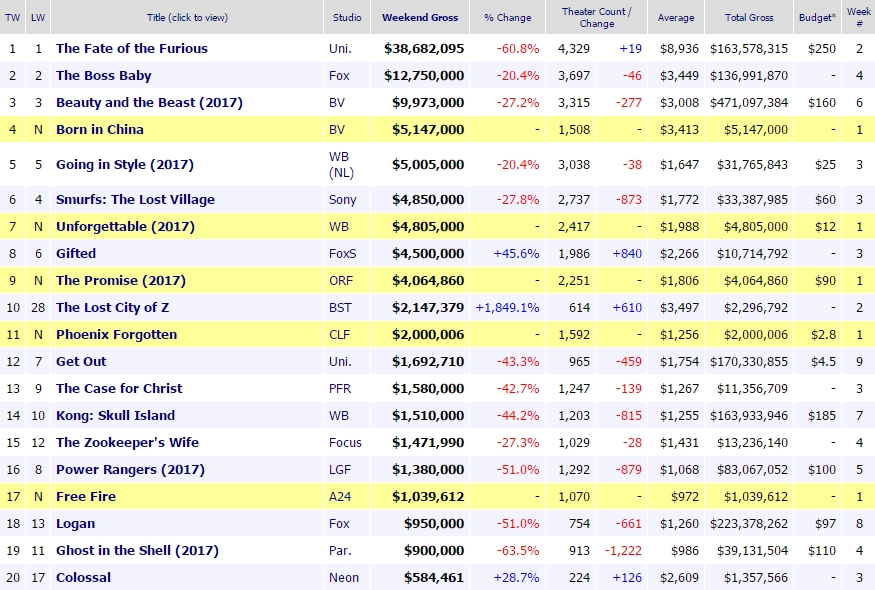Select the FoxS studio link
Image resolution: width=875 pixels, height=590 pixels.
pos(343,253)
